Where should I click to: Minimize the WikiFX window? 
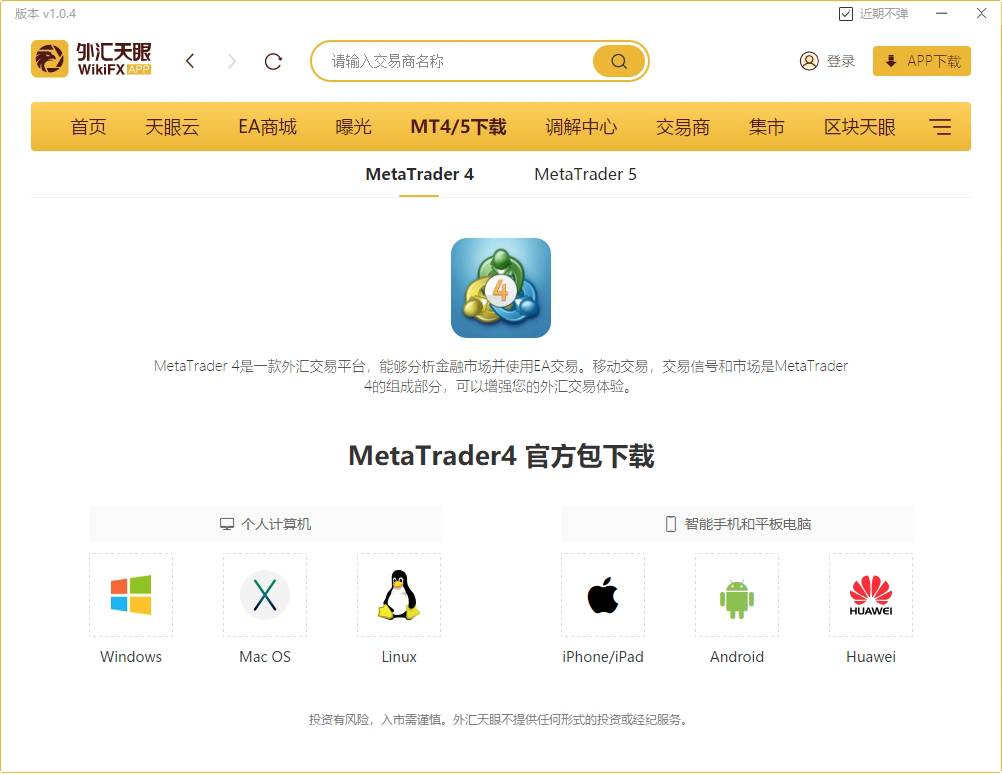[941, 13]
